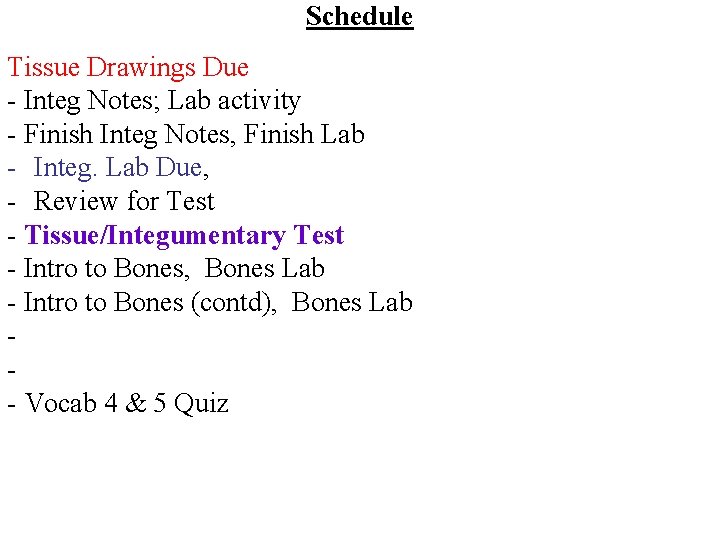
Task: Click the dash before Vocab 4 & 5
Action: click(11, 405)
